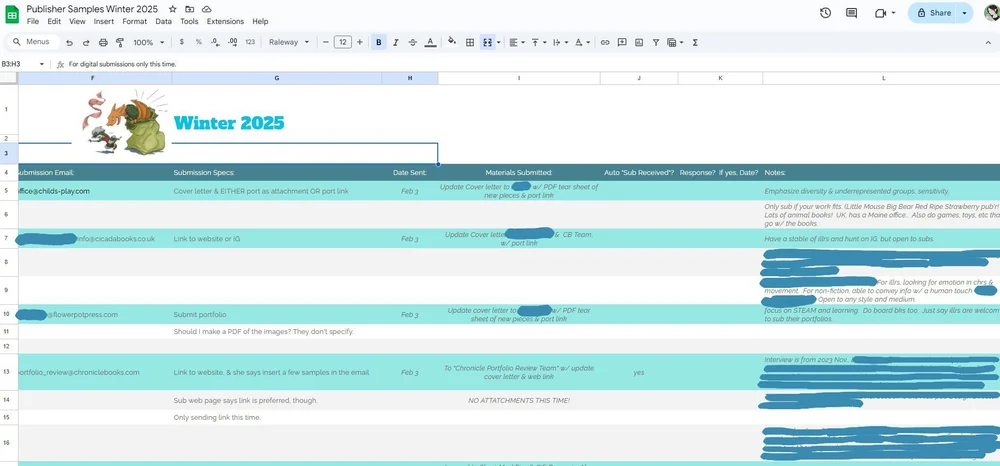The image size is (1000, 466).
Task: Open the comments panel icon
Action: tap(851, 13)
